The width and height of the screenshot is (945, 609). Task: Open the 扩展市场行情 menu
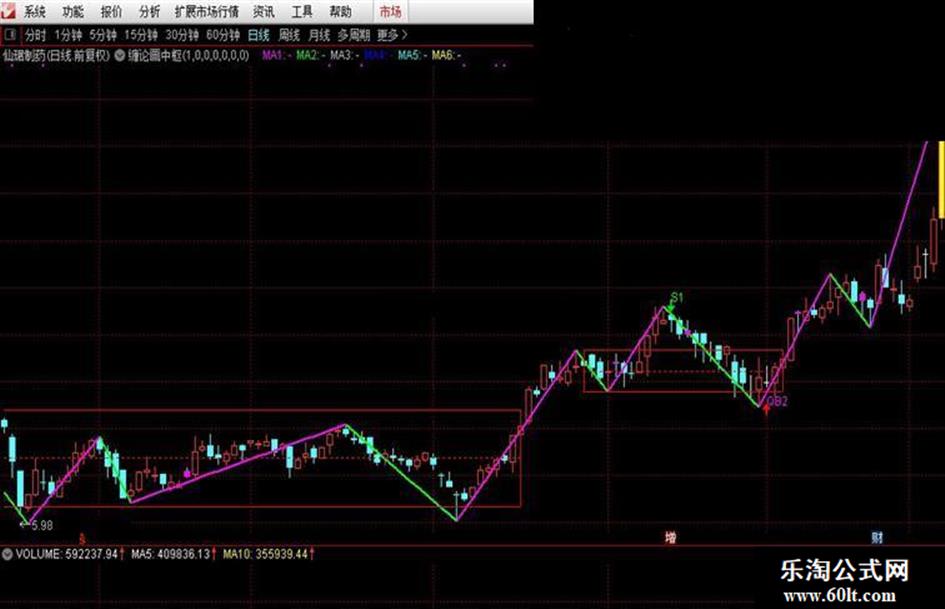point(207,11)
